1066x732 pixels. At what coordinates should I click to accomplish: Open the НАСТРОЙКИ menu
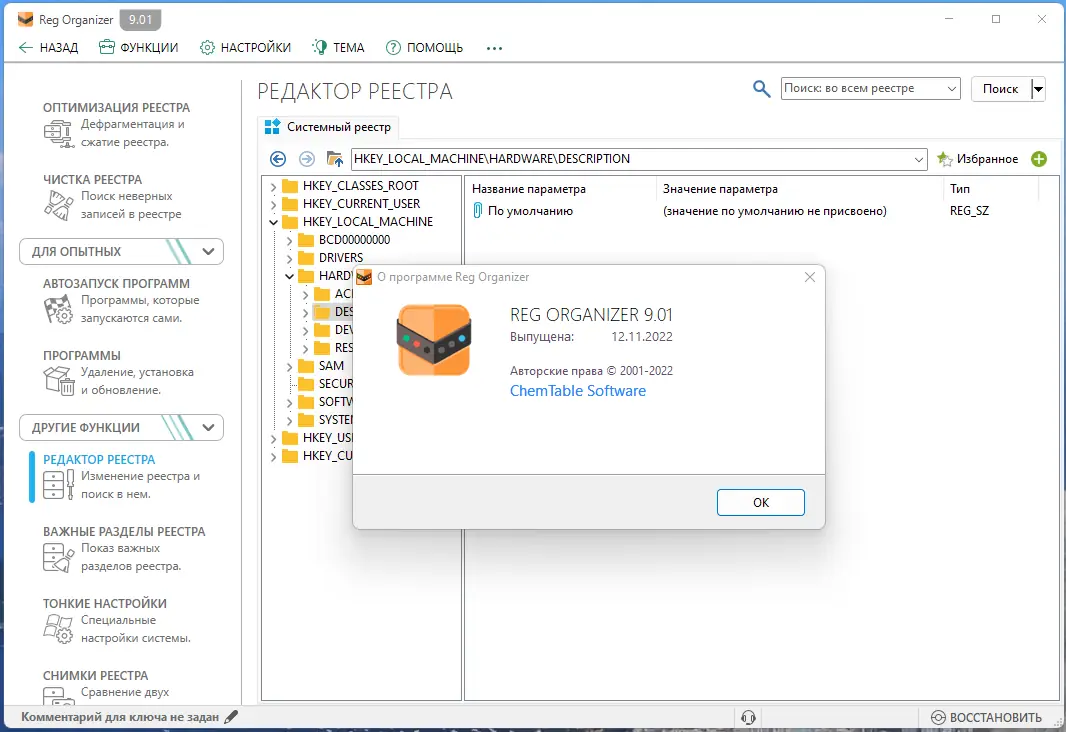click(x=245, y=48)
